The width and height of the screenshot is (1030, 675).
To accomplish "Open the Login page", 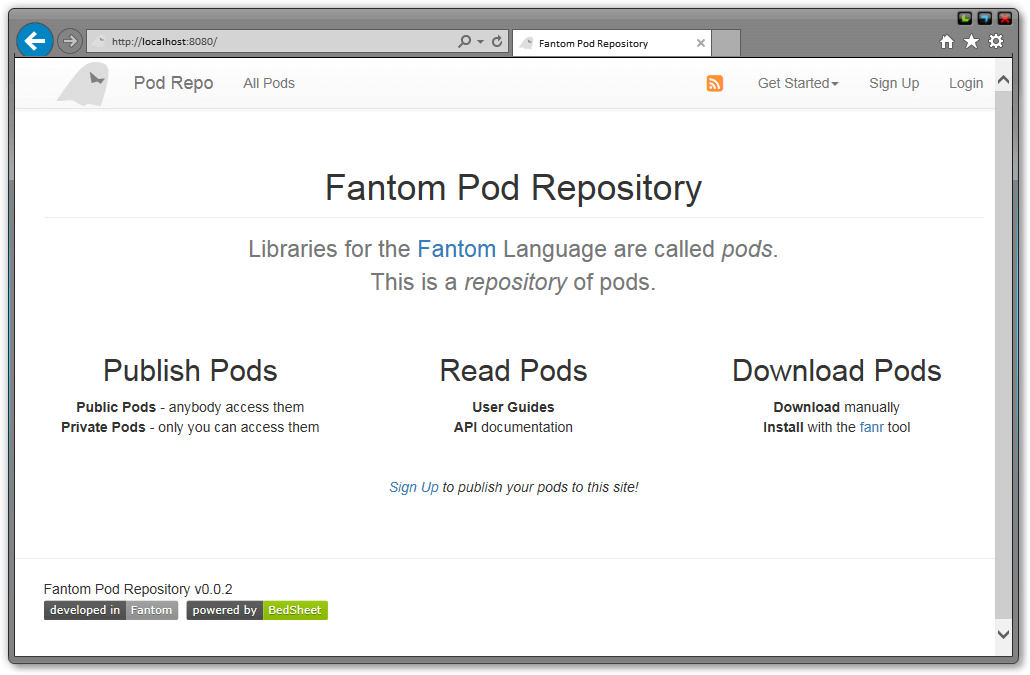I will [966, 83].
